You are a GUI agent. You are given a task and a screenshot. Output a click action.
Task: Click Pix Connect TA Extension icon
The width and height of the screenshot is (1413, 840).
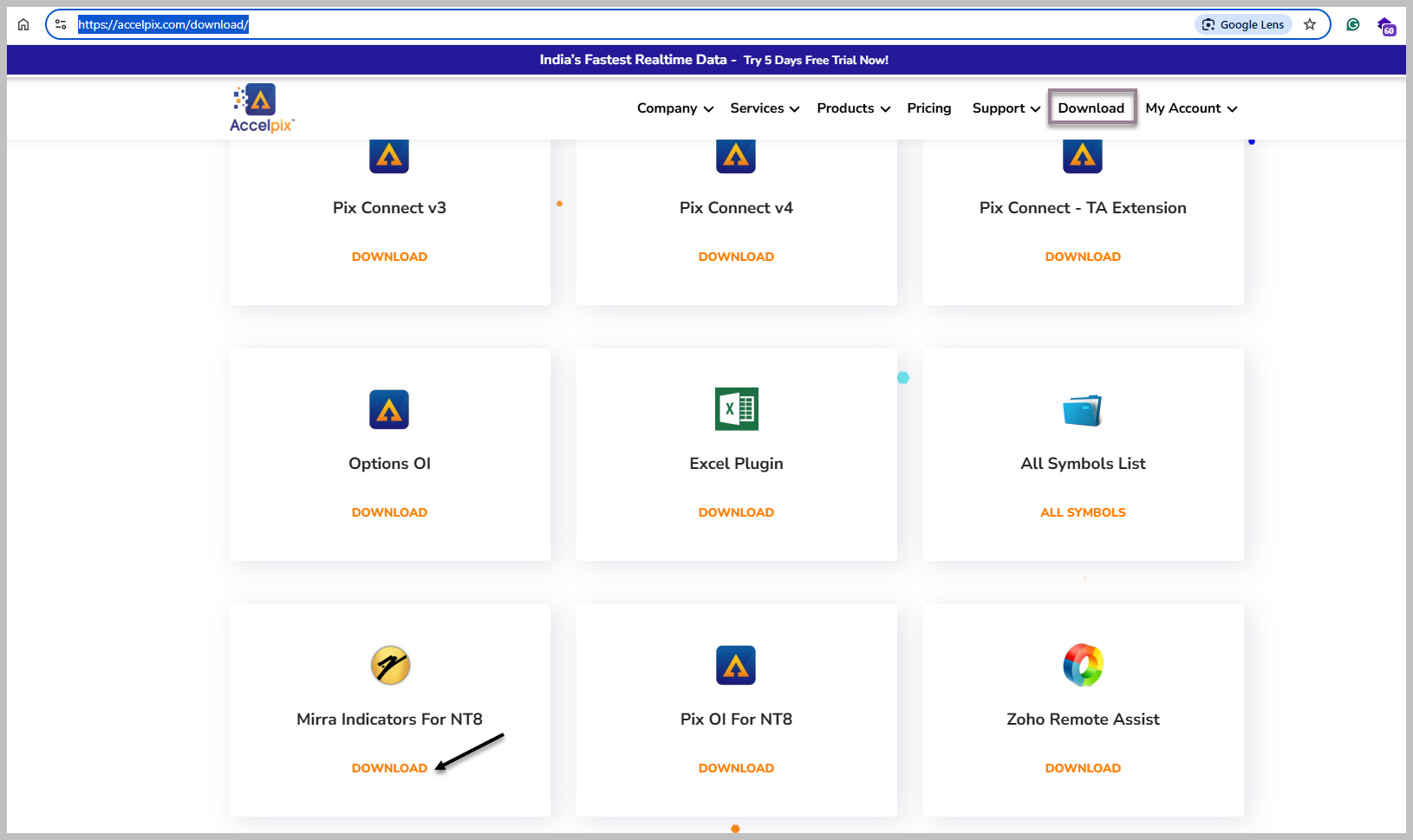point(1083,155)
